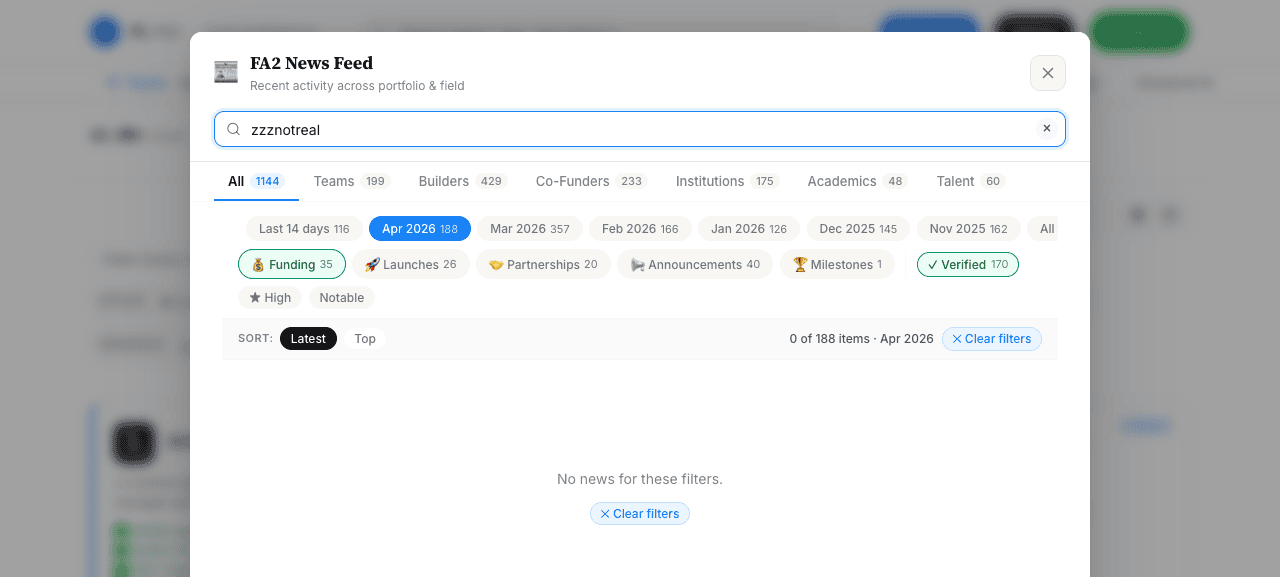Select the Mar 2026 period chip
The image size is (1280, 577).
530,229
